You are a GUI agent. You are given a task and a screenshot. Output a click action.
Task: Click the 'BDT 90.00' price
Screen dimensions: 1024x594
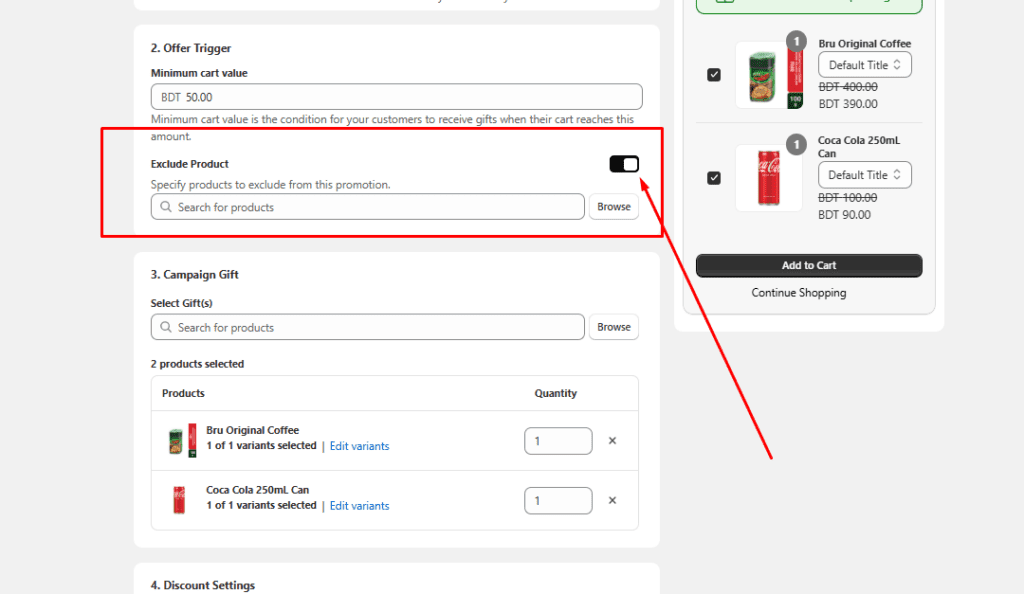click(844, 215)
